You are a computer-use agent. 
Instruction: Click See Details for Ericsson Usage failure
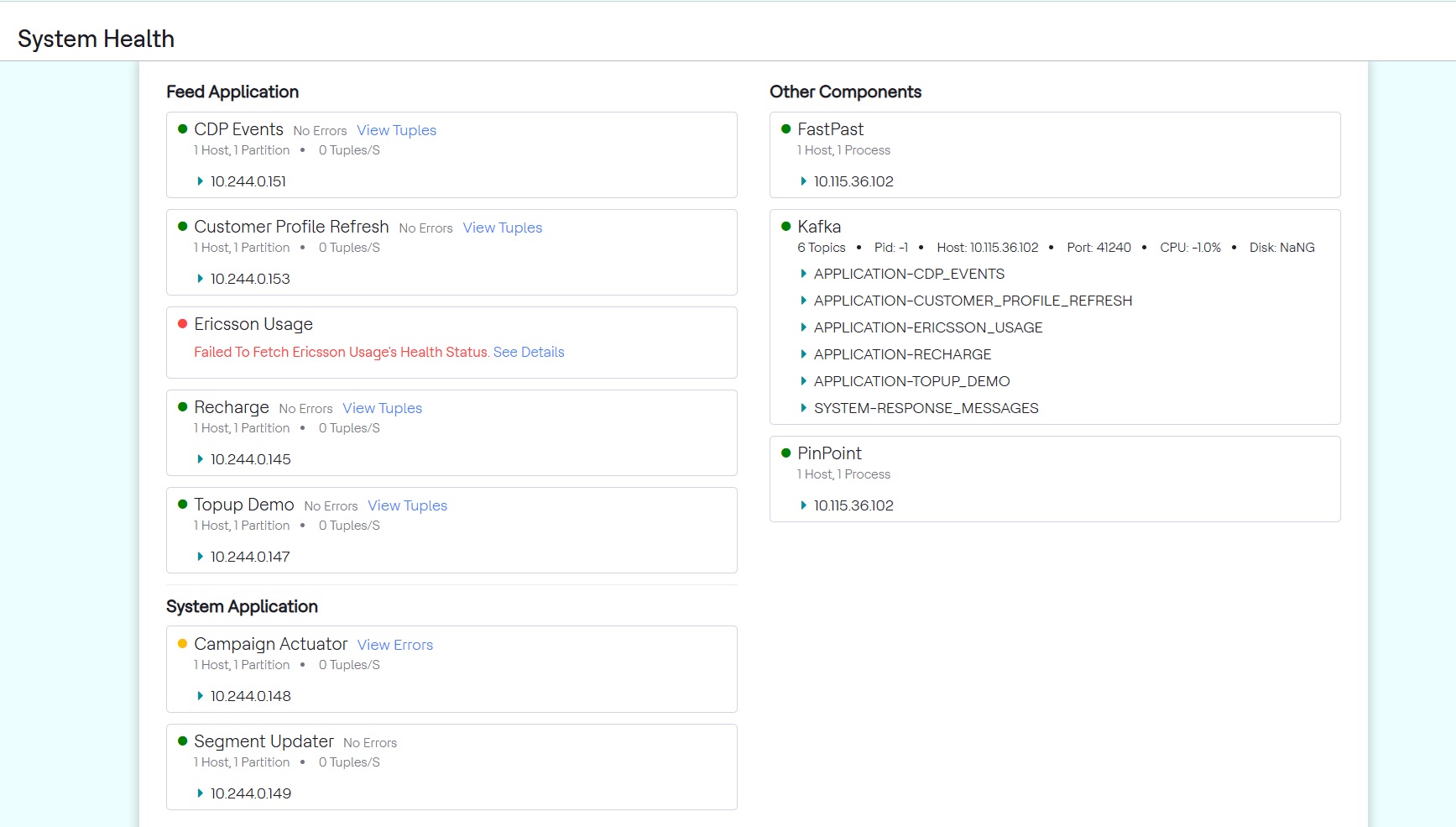click(x=529, y=352)
